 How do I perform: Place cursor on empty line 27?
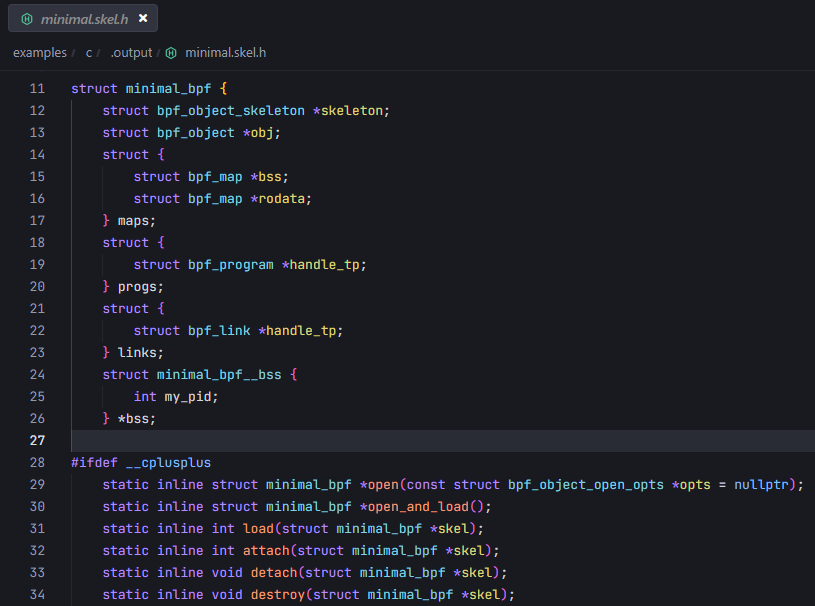coord(443,441)
